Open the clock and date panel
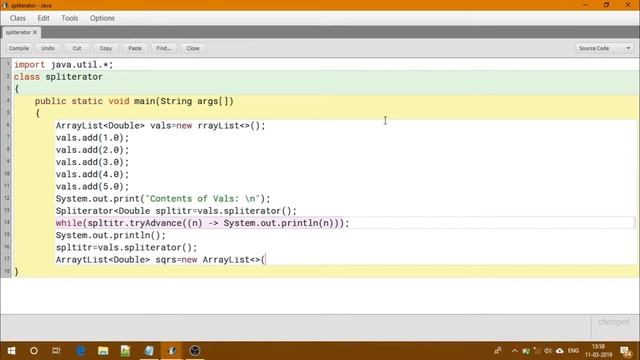 click(599, 351)
